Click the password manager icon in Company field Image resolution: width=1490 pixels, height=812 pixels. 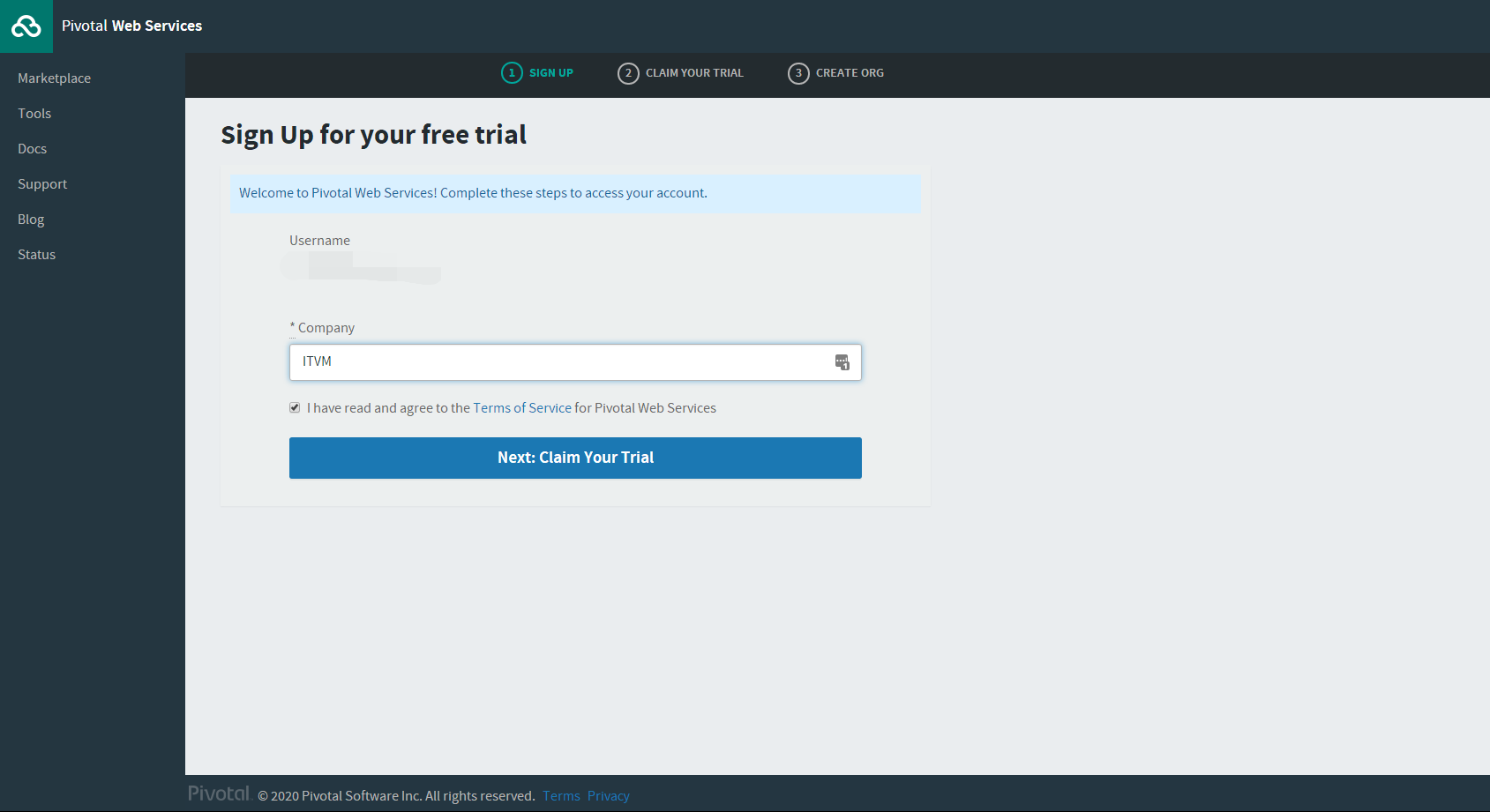point(842,362)
